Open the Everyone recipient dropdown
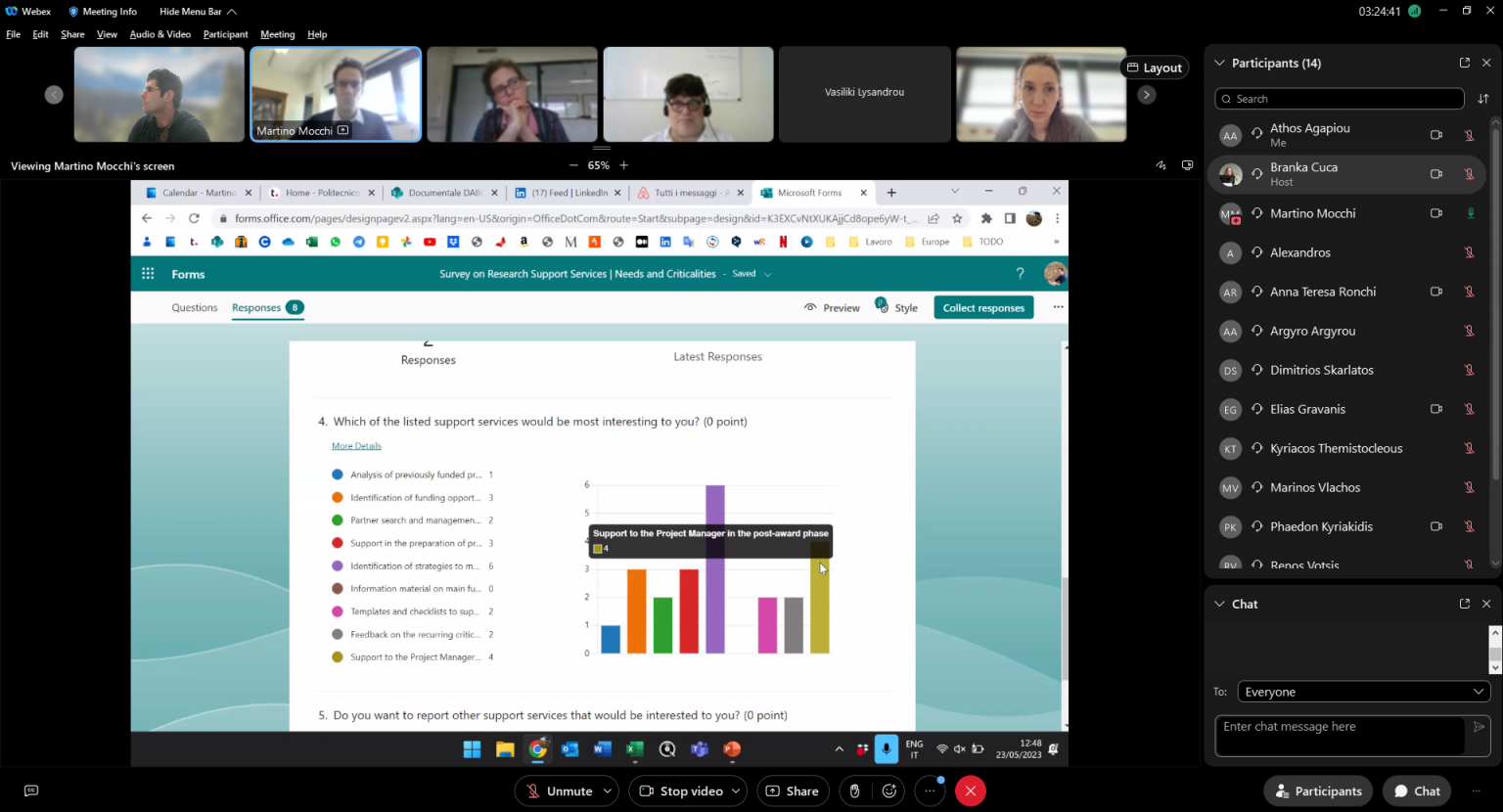The image size is (1503, 812). coord(1362,692)
